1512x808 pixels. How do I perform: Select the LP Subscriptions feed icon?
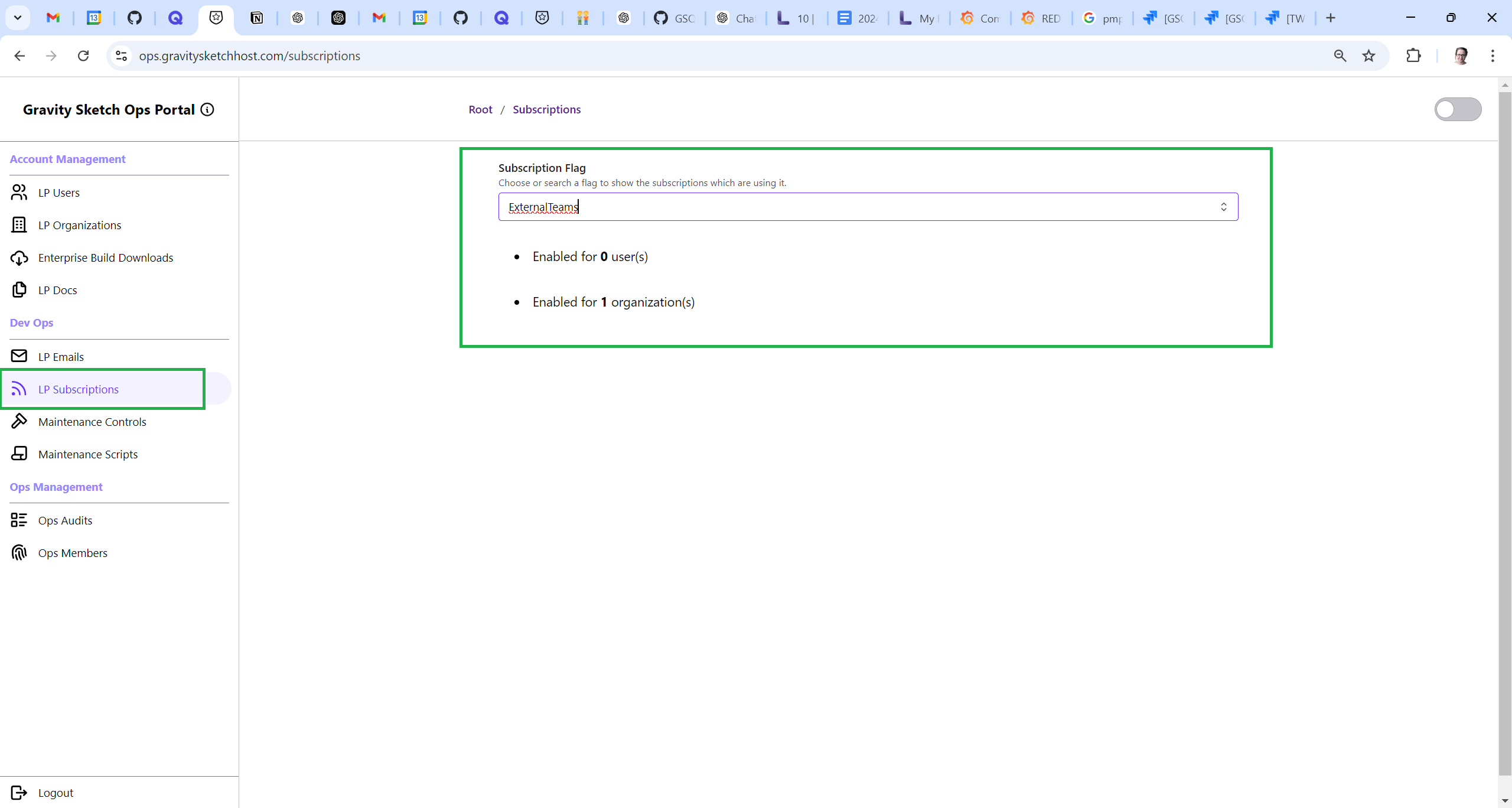[x=19, y=389]
